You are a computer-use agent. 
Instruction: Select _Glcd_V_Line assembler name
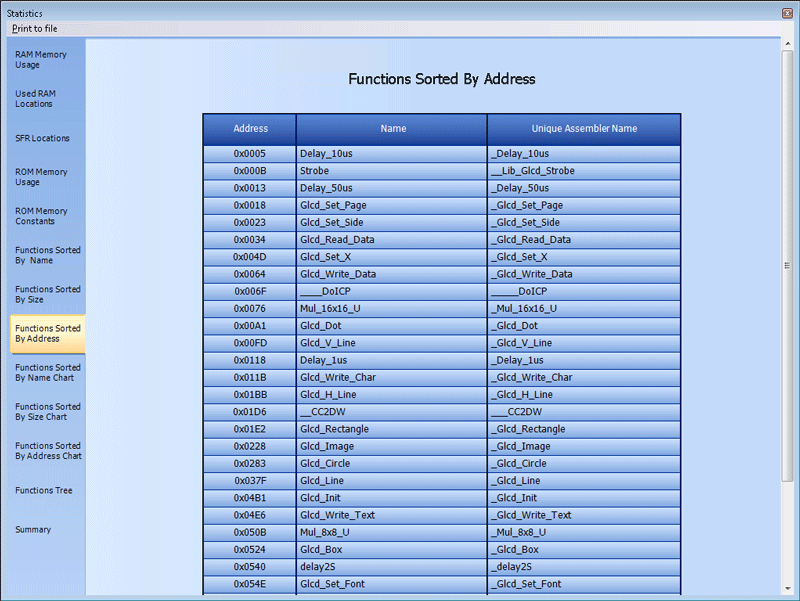tap(584, 343)
